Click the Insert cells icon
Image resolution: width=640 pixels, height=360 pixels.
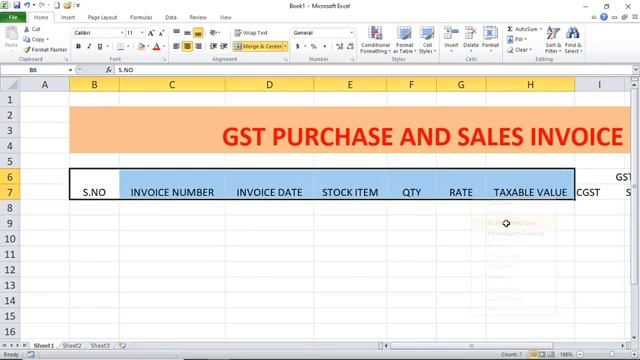tap(451, 33)
